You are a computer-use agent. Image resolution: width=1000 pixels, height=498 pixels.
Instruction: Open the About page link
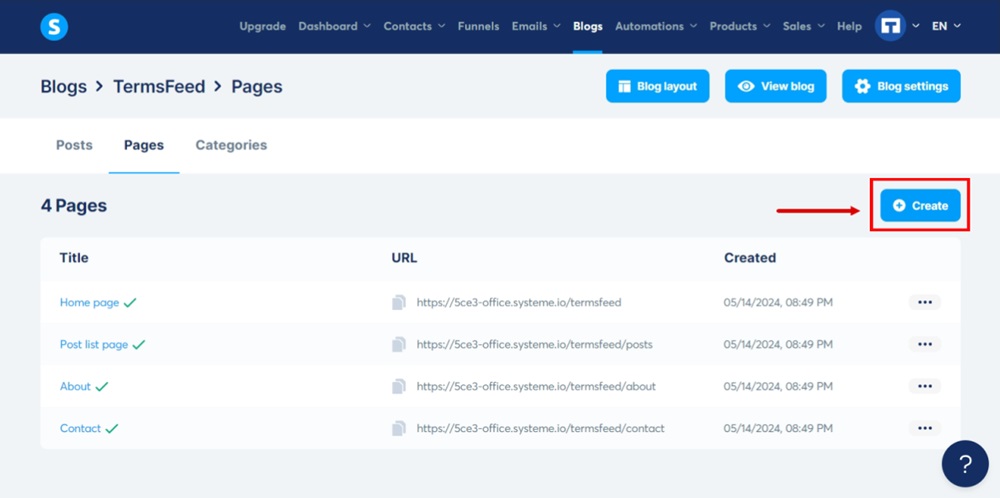(75, 386)
